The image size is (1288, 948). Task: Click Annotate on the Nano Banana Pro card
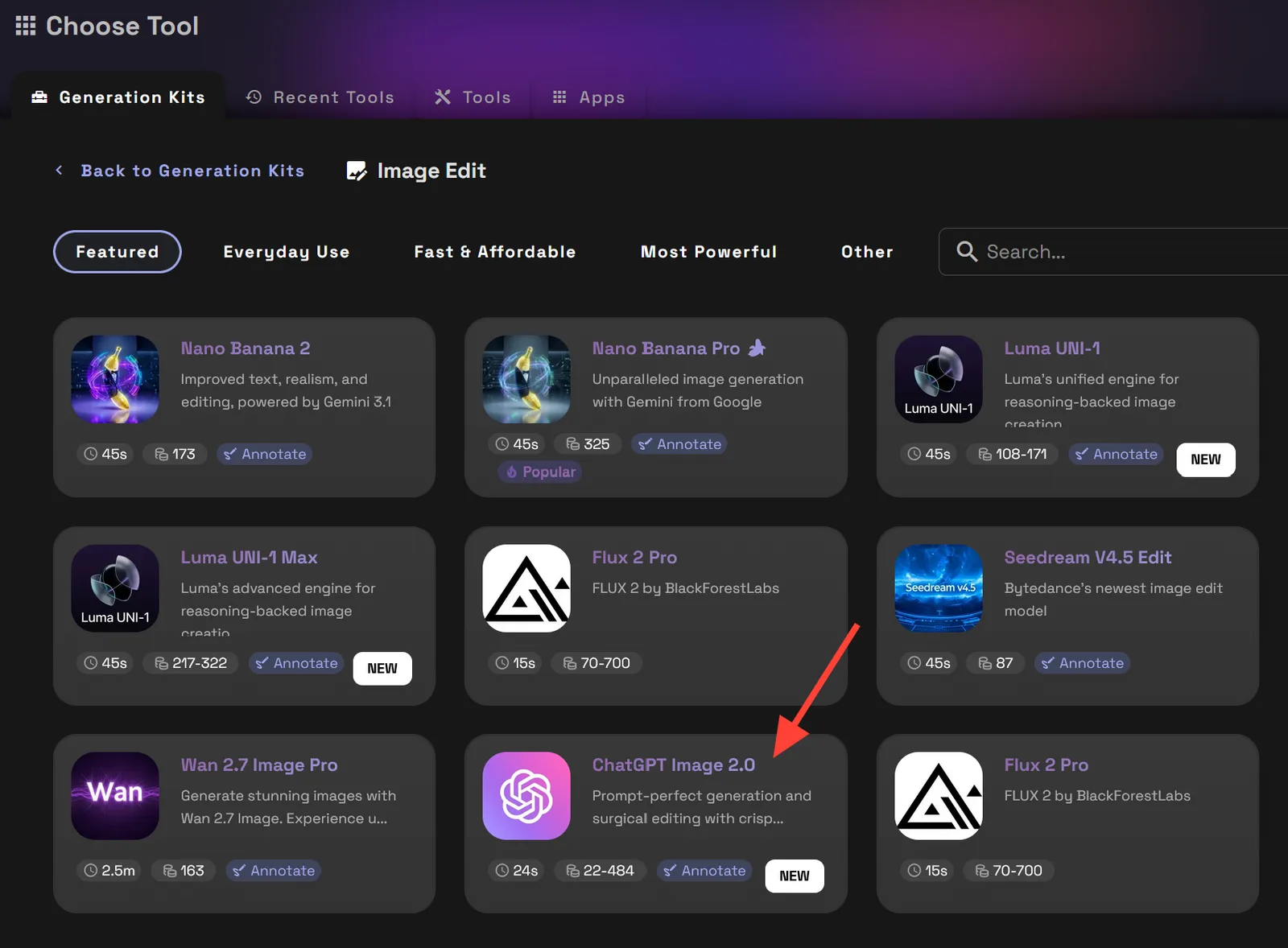[680, 444]
